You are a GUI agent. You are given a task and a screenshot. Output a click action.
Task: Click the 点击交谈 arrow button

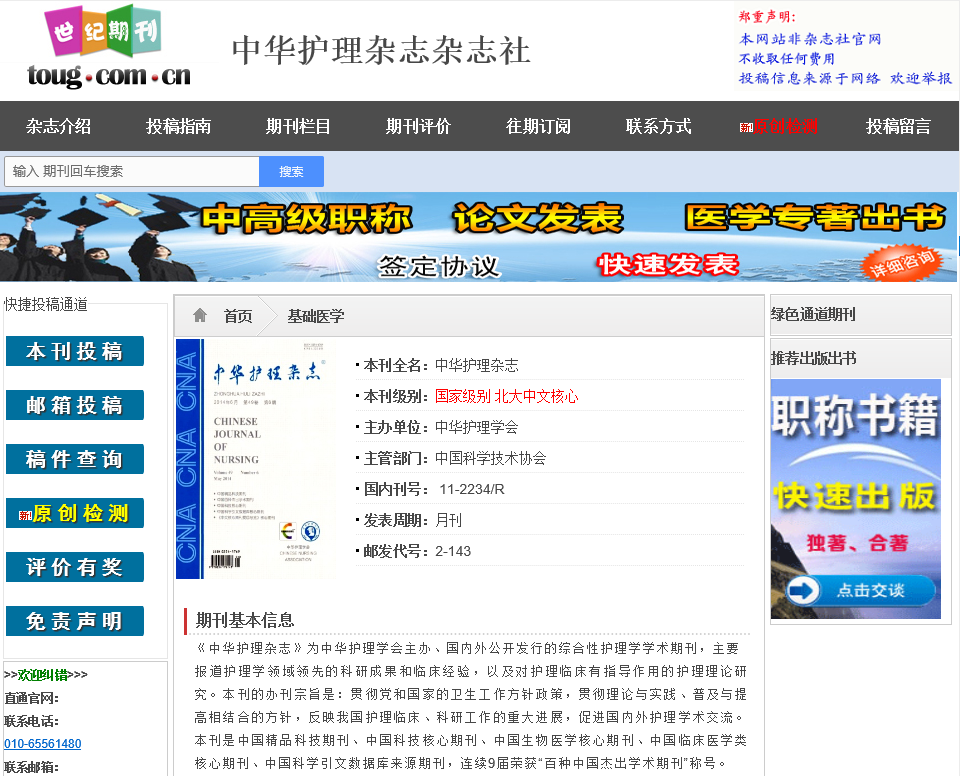coord(860,590)
